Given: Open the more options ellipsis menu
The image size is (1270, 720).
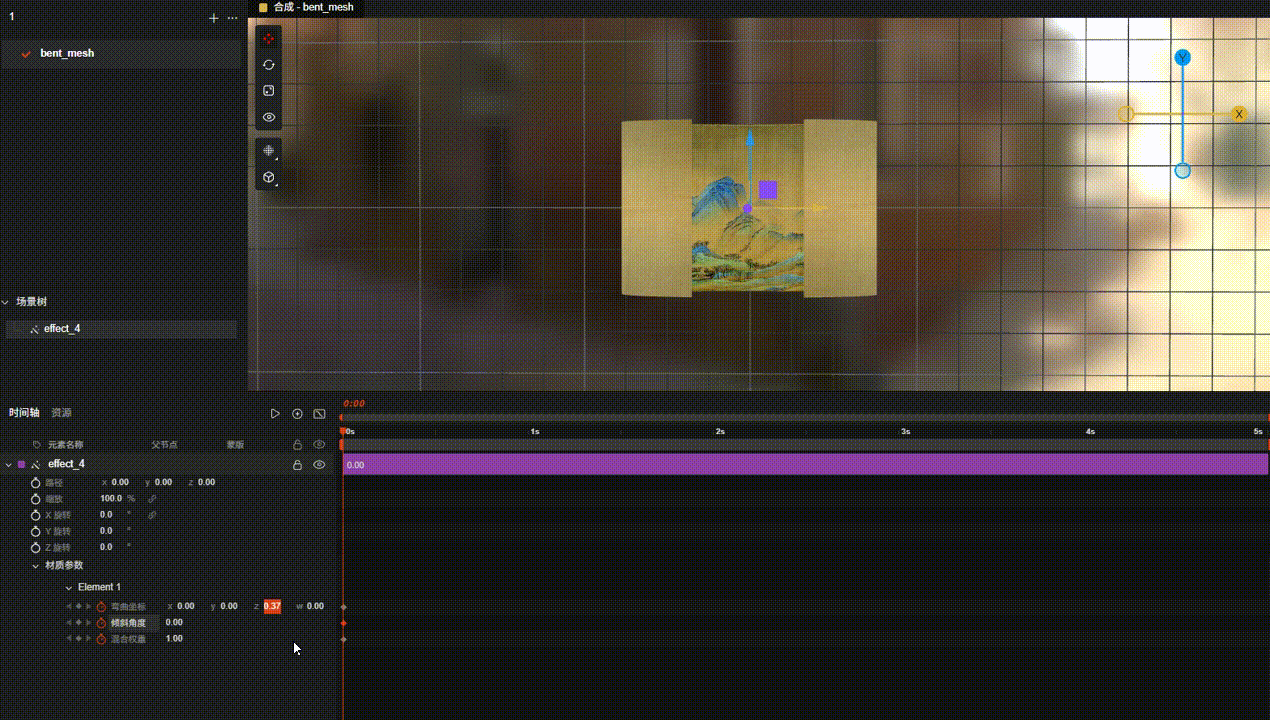Looking at the screenshot, I should 233,18.
